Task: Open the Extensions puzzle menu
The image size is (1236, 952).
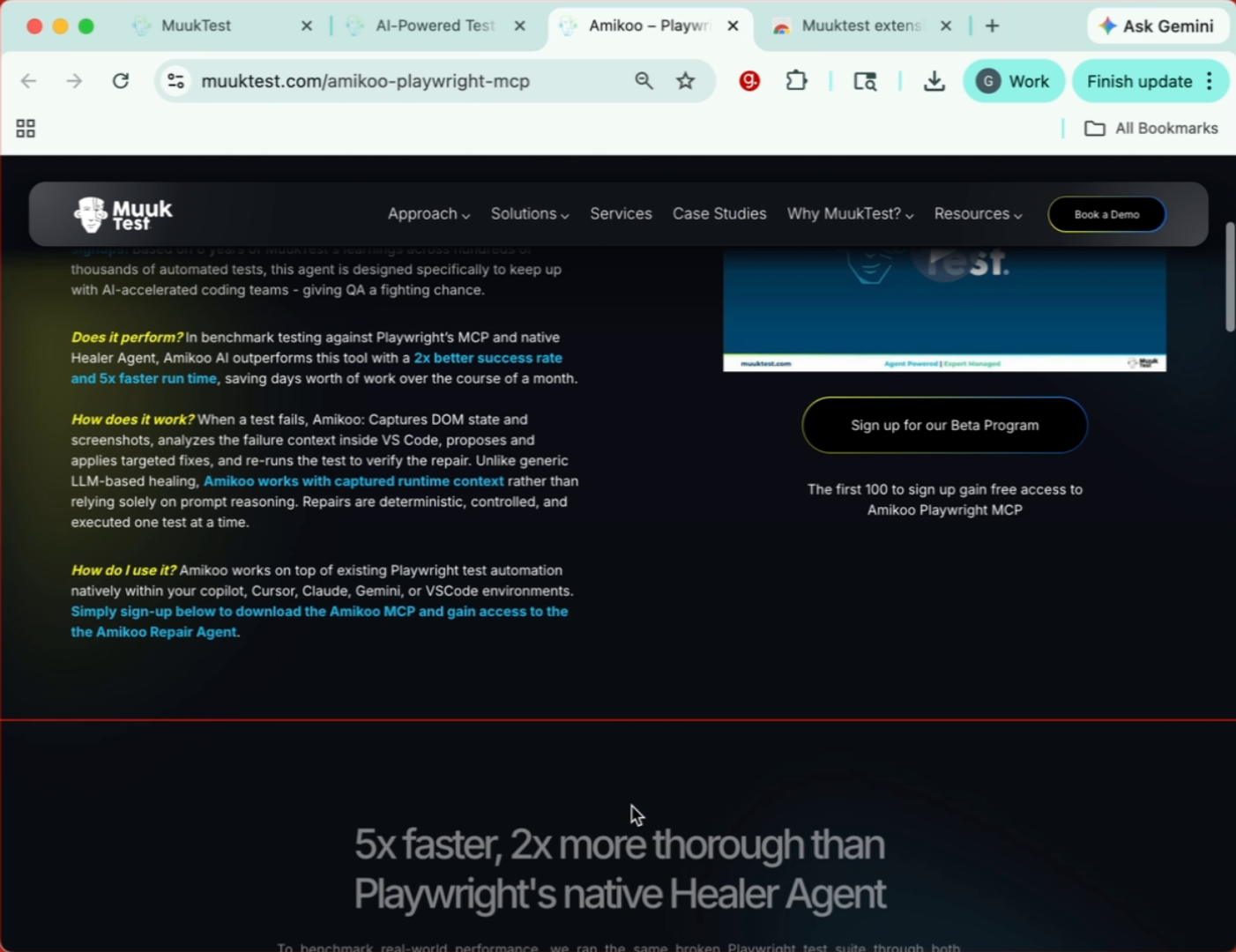Action: (x=796, y=81)
